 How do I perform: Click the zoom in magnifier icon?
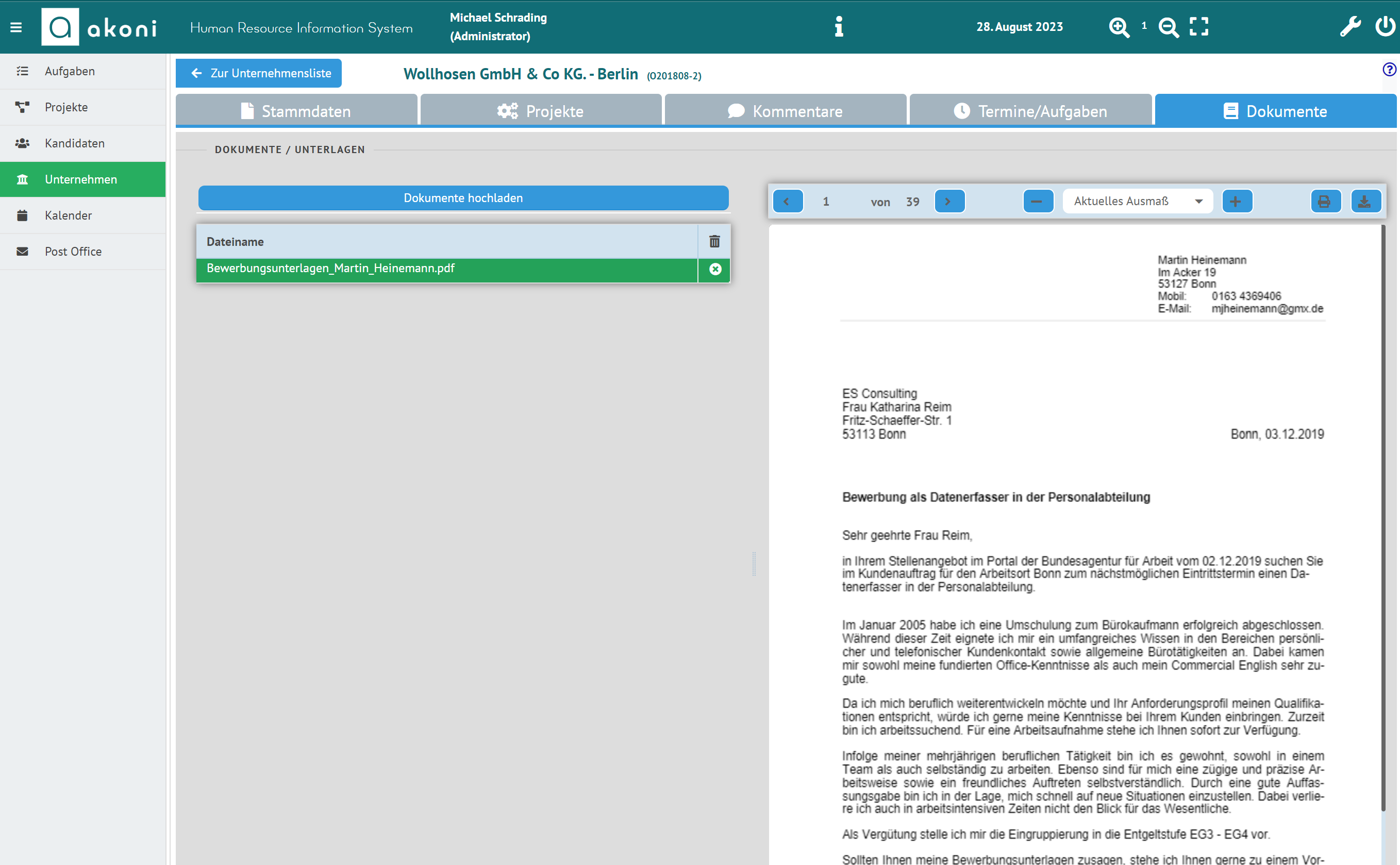pyautogui.click(x=1119, y=26)
